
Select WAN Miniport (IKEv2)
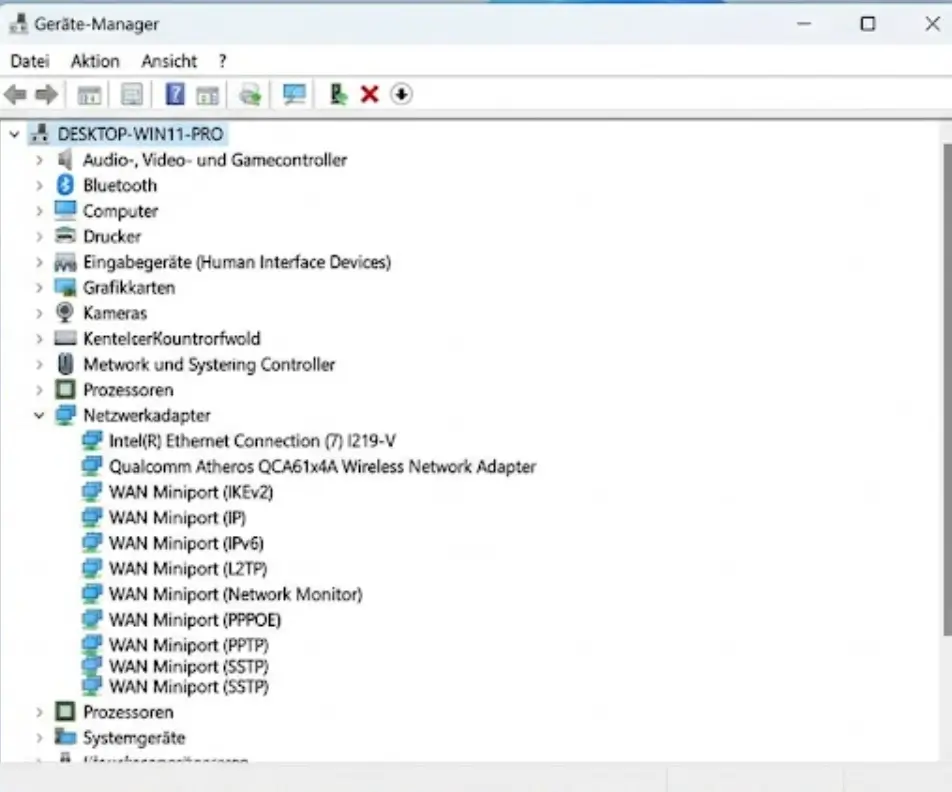tap(191, 492)
